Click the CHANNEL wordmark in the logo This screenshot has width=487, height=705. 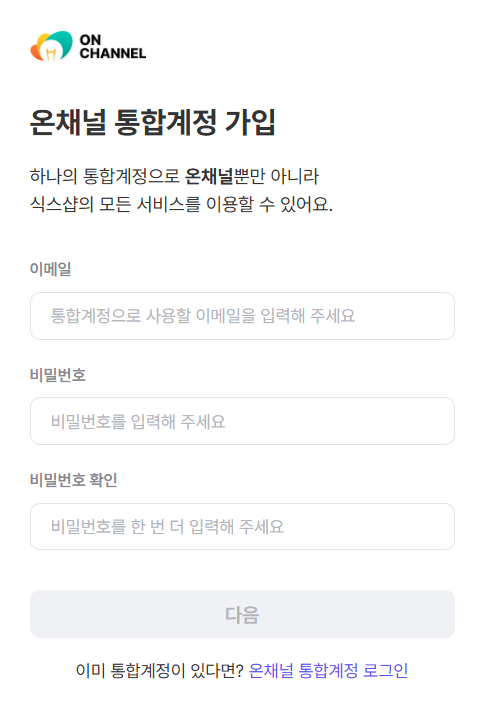pyautogui.click(x=113, y=54)
